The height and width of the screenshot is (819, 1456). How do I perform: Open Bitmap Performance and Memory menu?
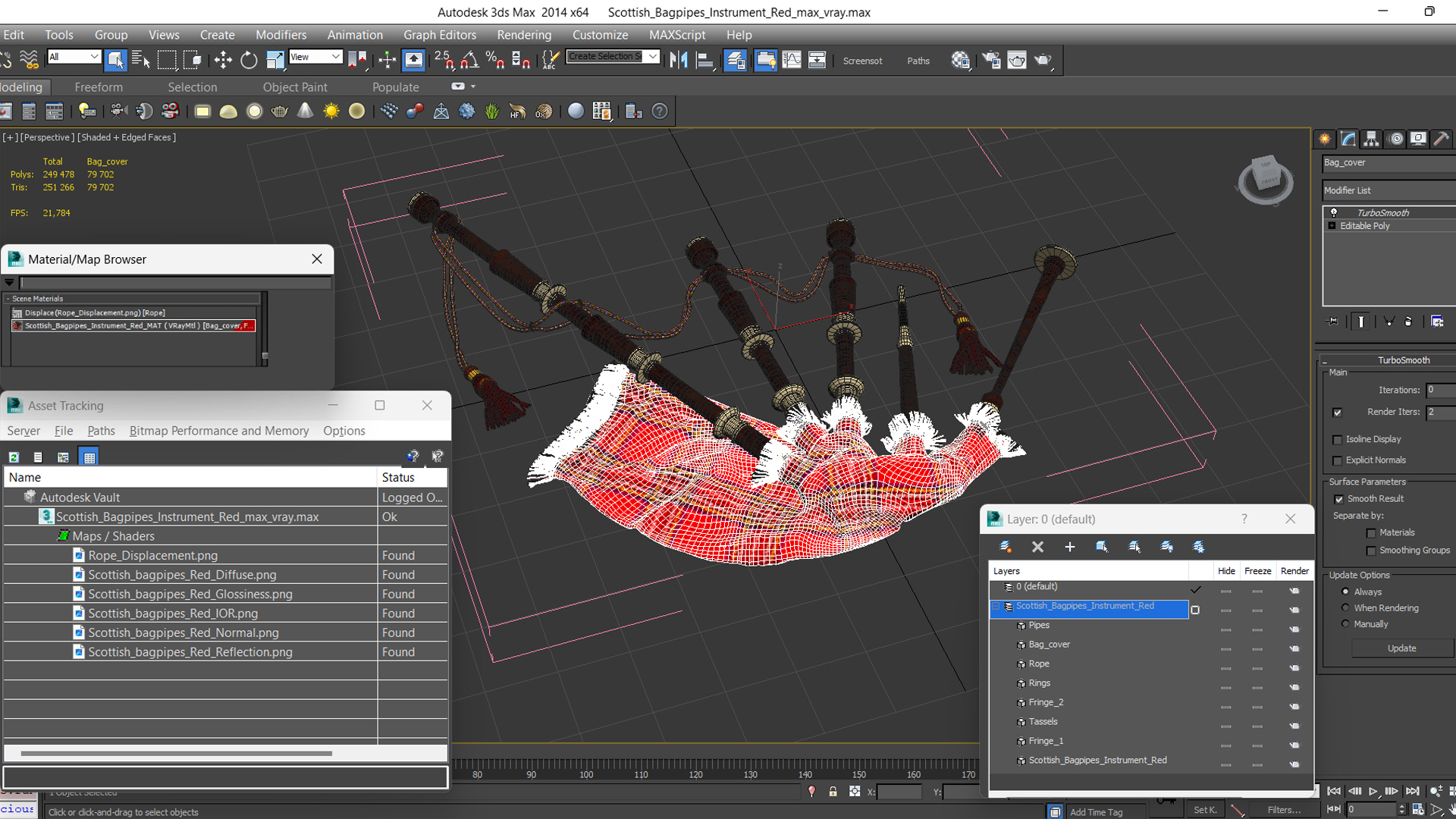[219, 431]
